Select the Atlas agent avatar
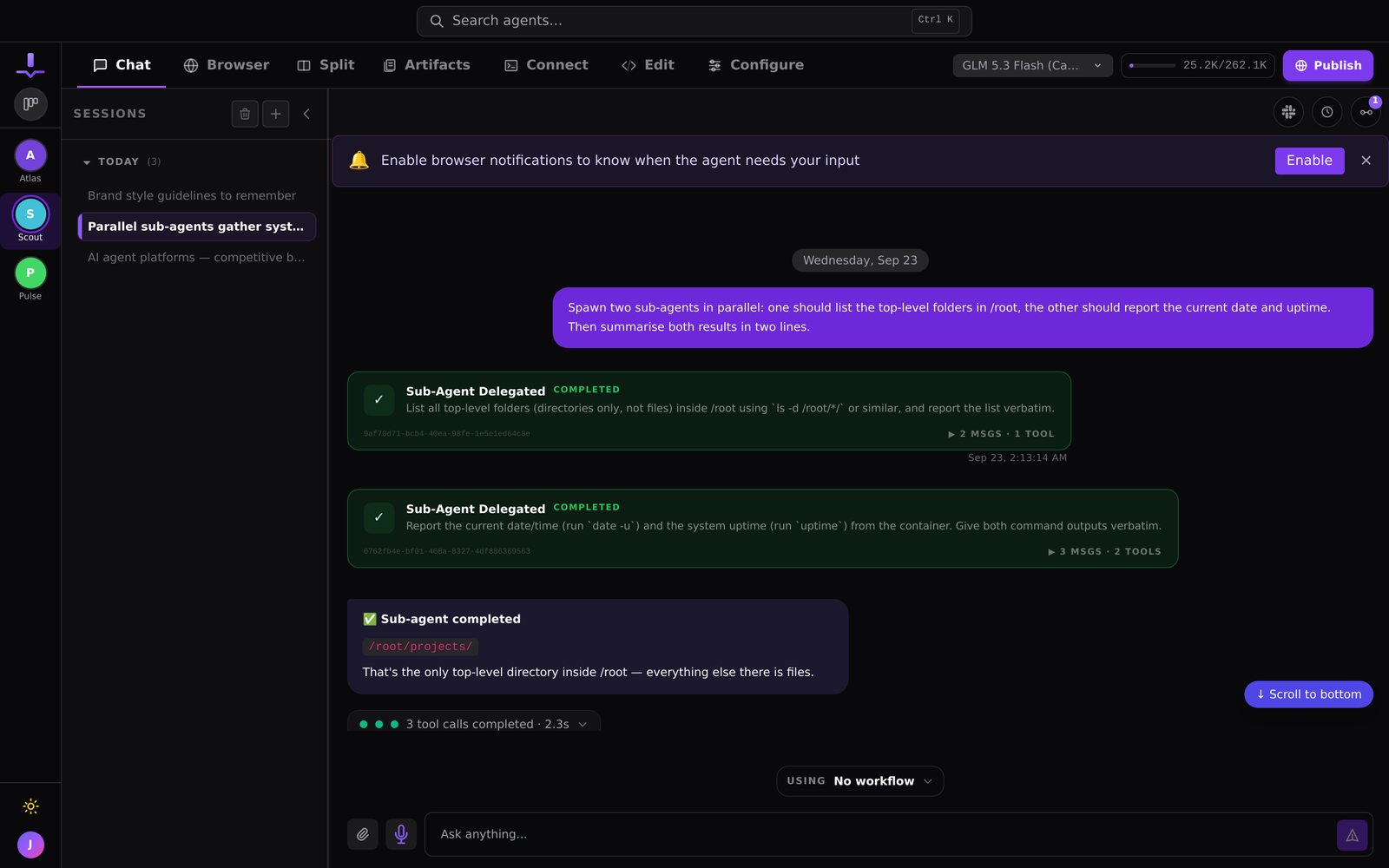The height and width of the screenshot is (868, 1389). [30, 155]
